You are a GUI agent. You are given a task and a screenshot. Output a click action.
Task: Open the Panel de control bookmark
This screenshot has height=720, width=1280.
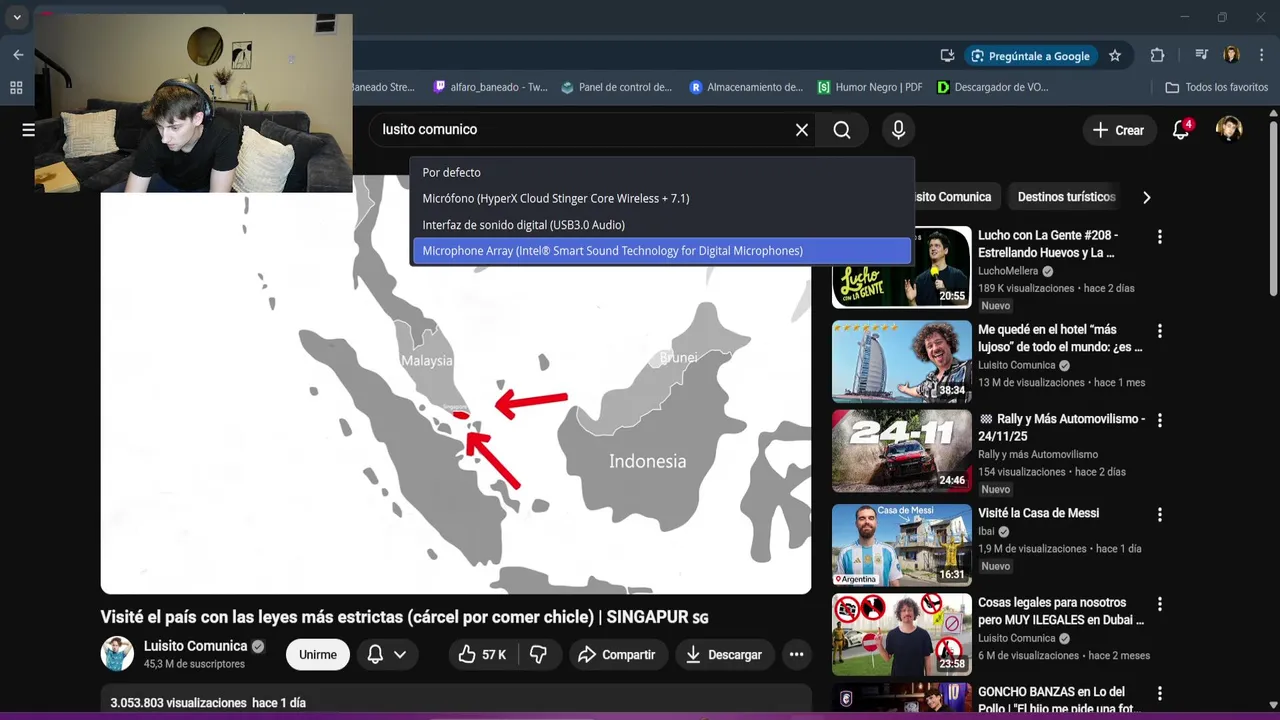(x=617, y=88)
